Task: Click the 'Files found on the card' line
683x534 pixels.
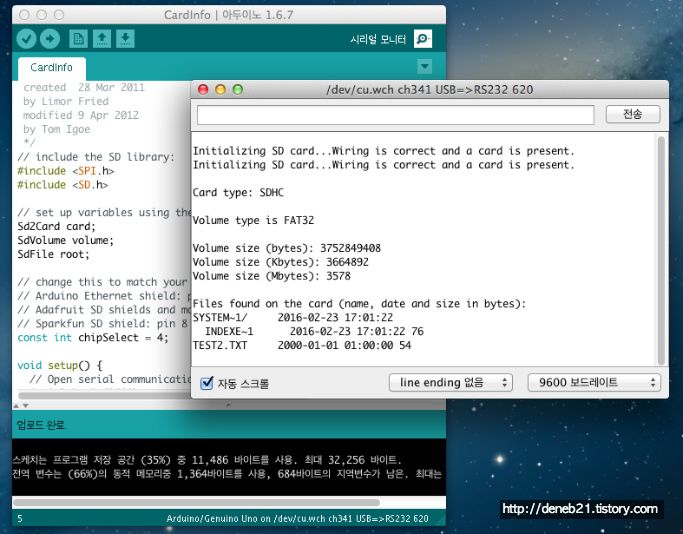Action: [359, 303]
